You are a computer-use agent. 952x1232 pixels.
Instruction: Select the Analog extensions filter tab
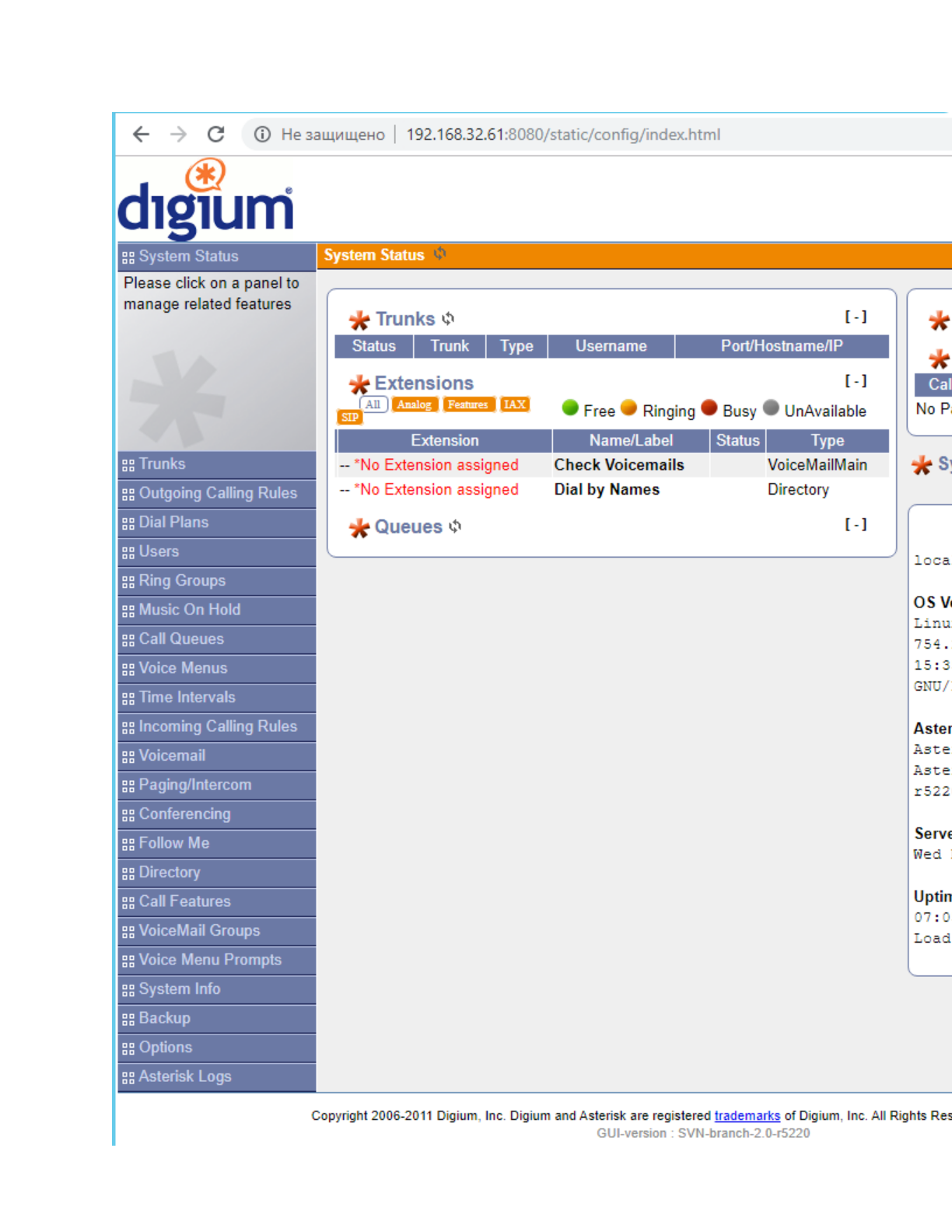click(x=415, y=404)
